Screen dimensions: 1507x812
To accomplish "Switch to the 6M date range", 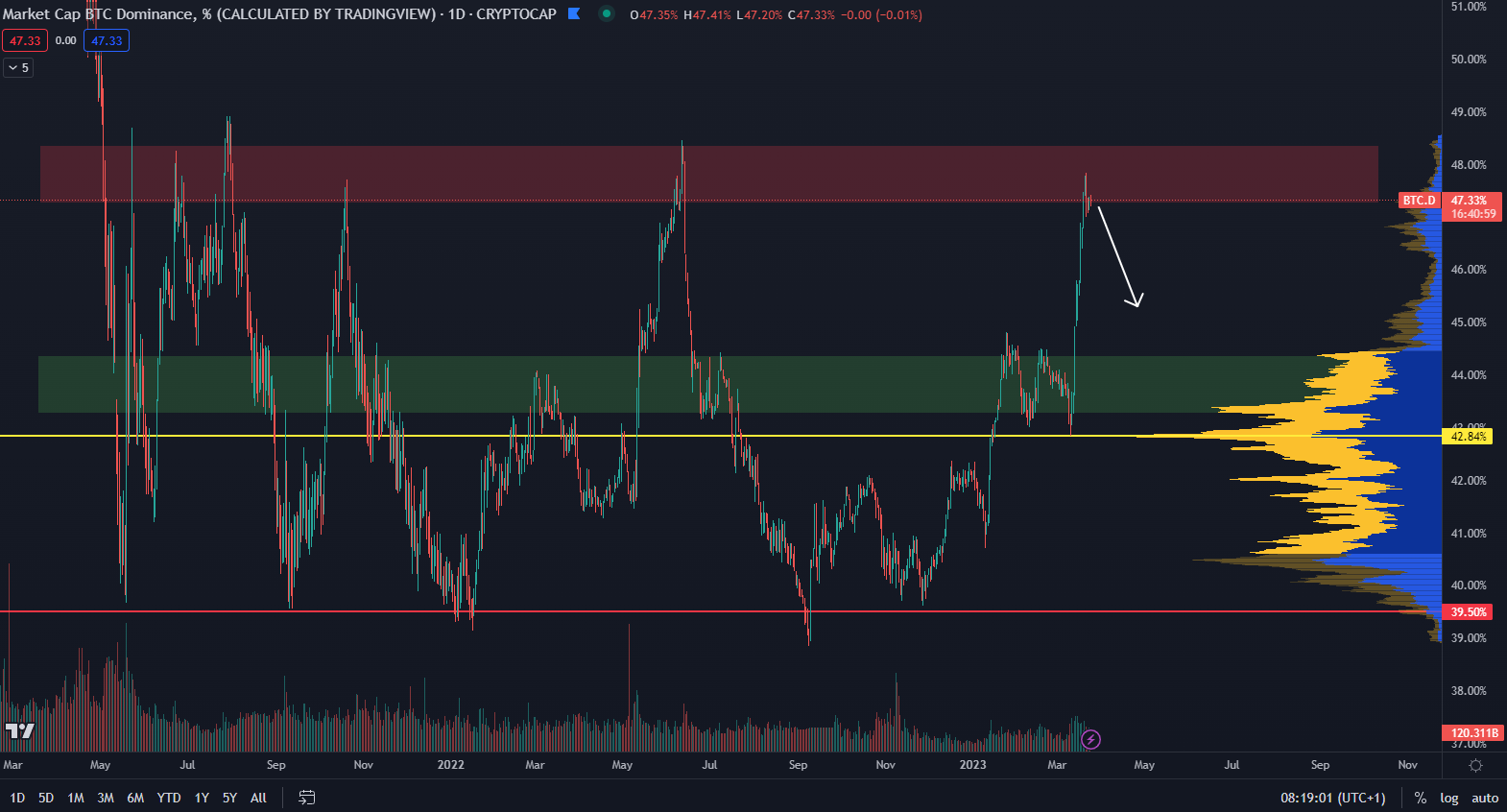I will [x=135, y=798].
